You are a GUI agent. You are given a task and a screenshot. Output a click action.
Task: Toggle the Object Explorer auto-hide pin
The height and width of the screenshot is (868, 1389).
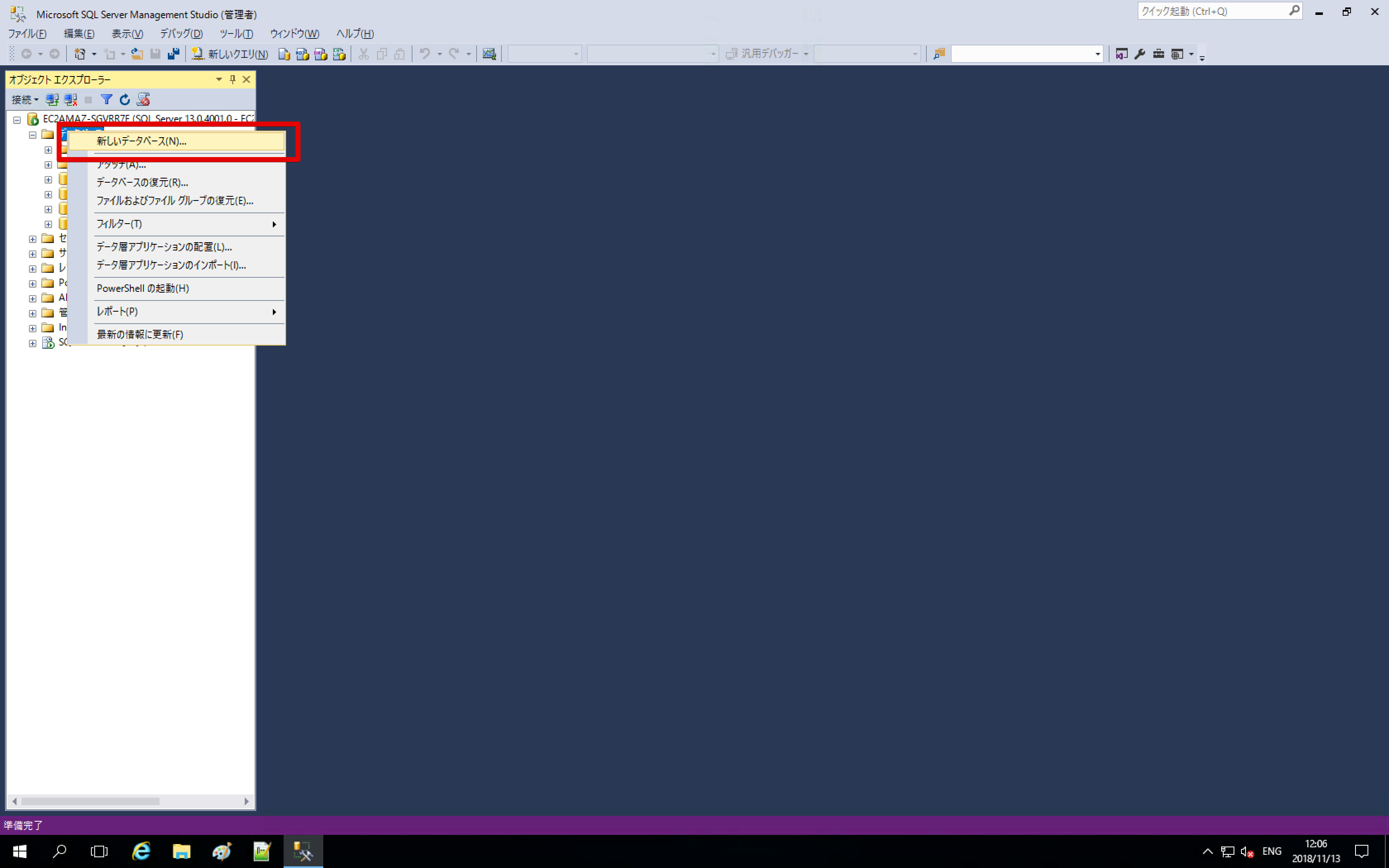pos(232,79)
